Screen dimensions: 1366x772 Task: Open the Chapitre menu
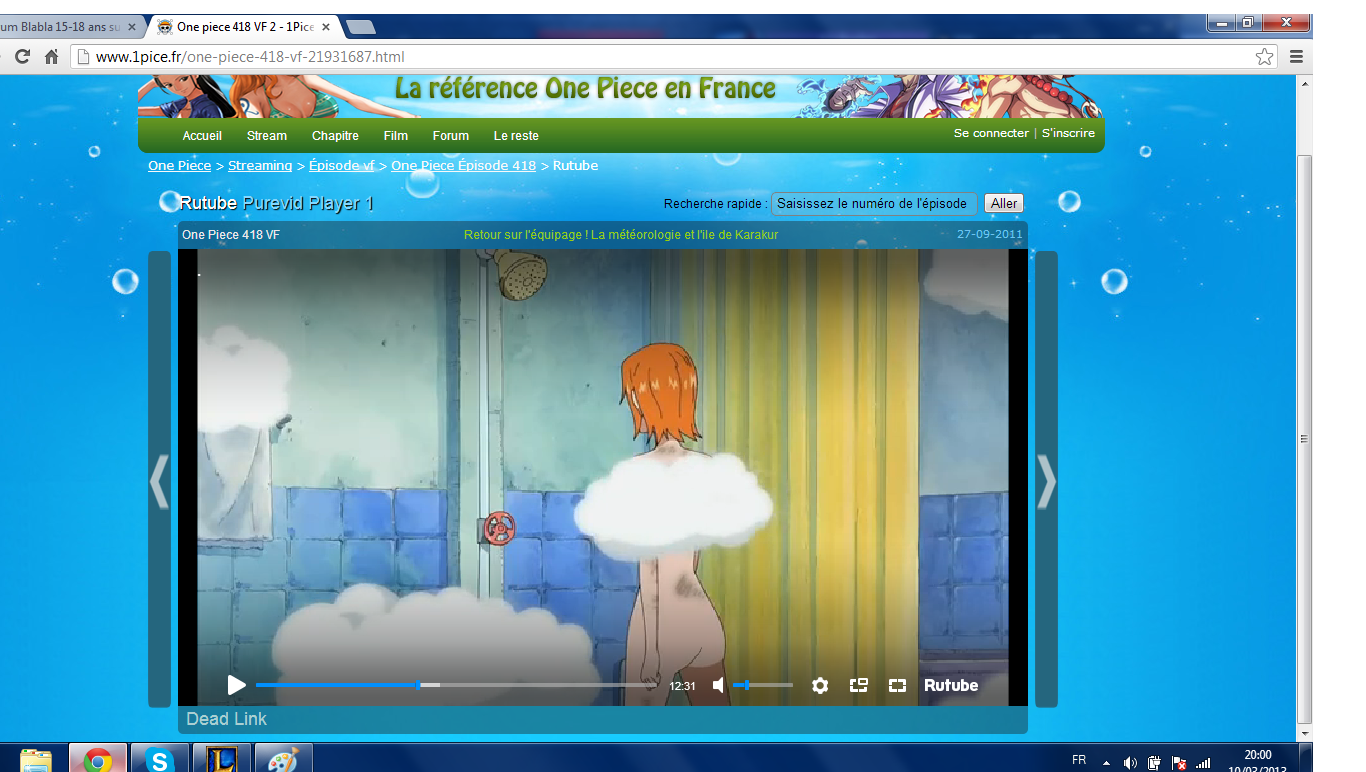335,136
